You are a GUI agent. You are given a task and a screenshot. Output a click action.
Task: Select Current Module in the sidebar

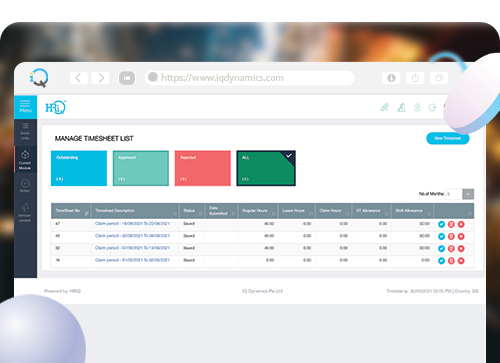pos(25,159)
